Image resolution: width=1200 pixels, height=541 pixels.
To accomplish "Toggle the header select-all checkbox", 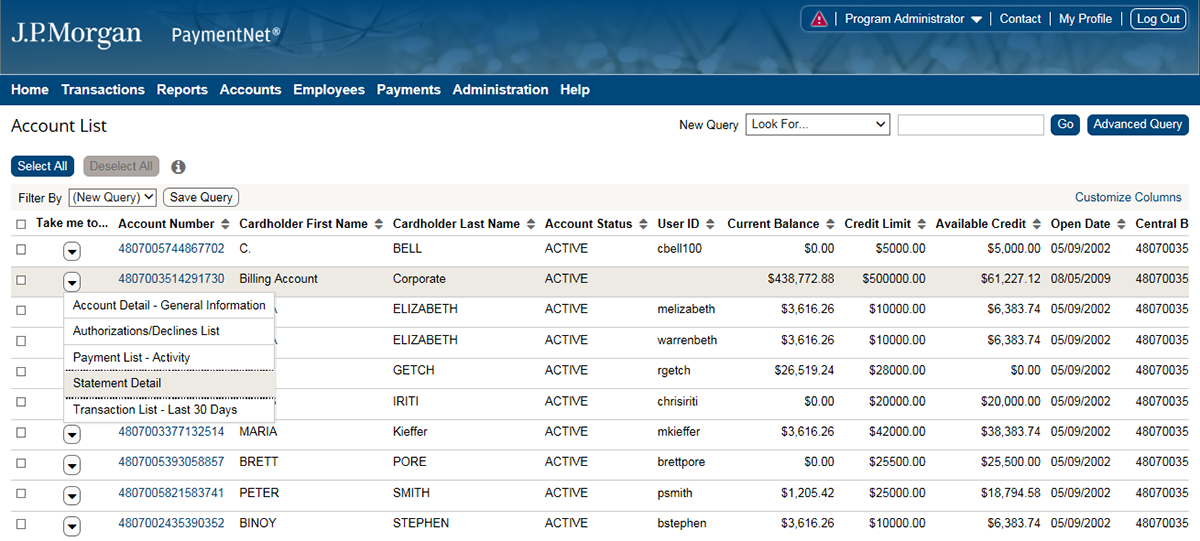I will [21, 224].
